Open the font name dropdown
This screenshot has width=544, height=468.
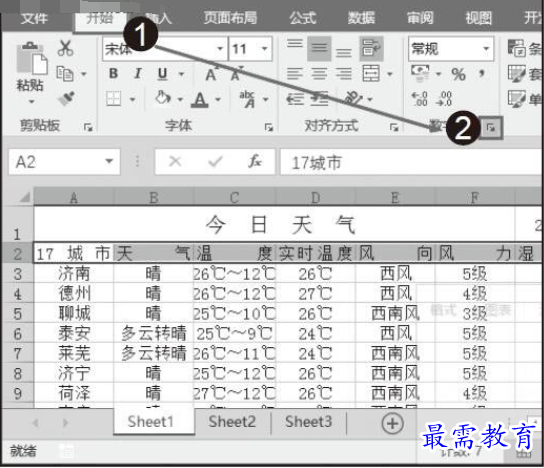click(x=220, y=49)
